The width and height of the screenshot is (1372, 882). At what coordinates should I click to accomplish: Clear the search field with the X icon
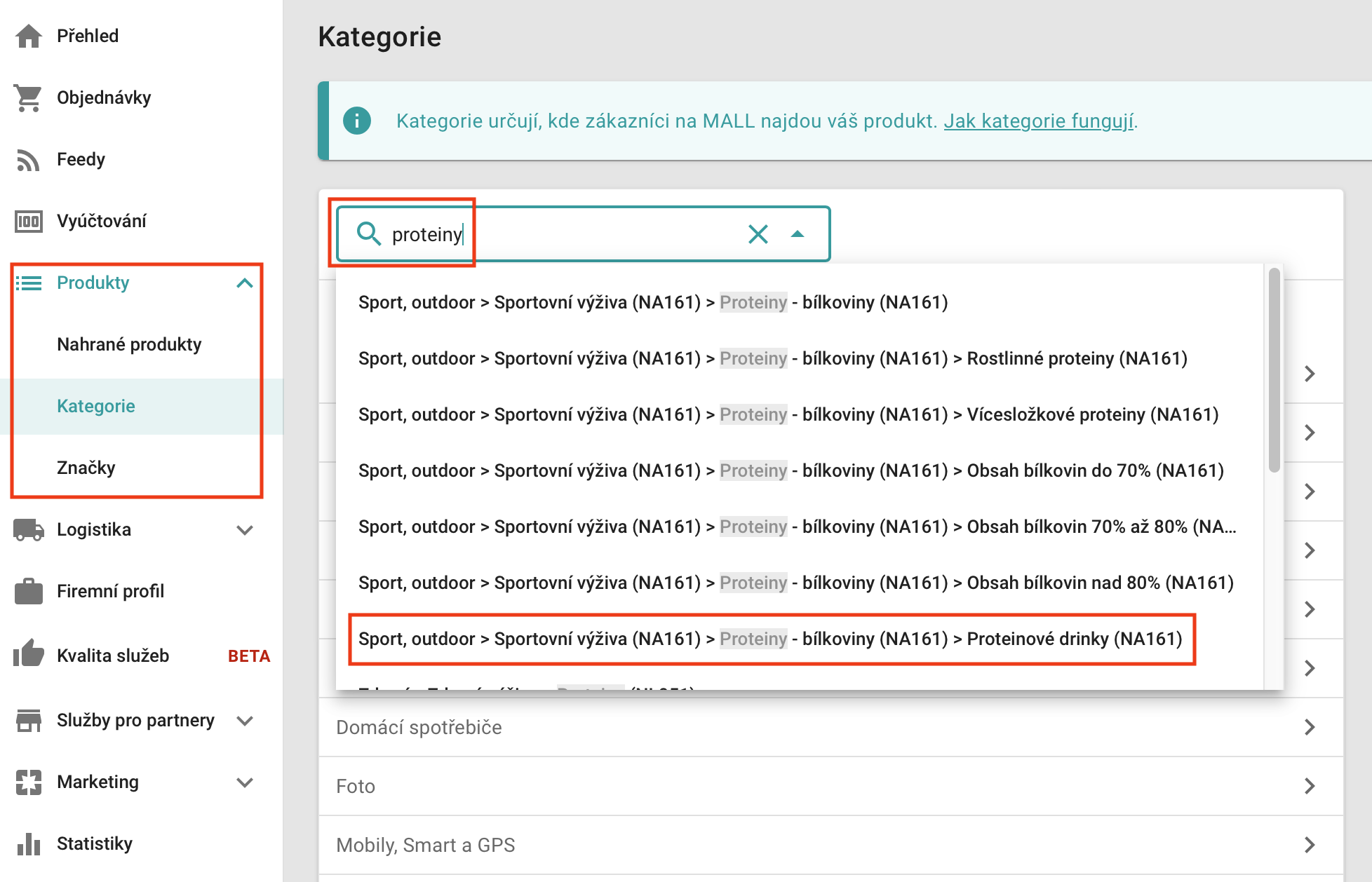(x=758, y=234)
